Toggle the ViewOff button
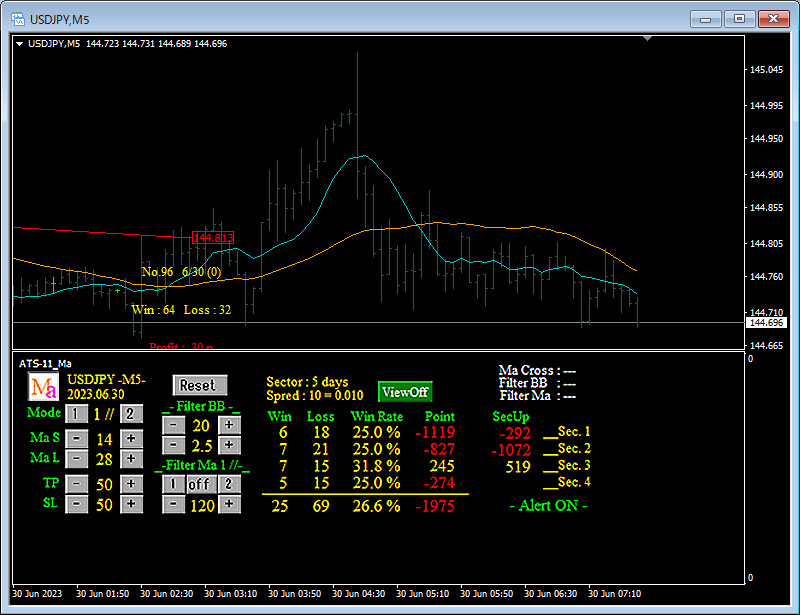The height and width of the screenshot is (615, 800). pyautogui.click(x=405, y=392)
